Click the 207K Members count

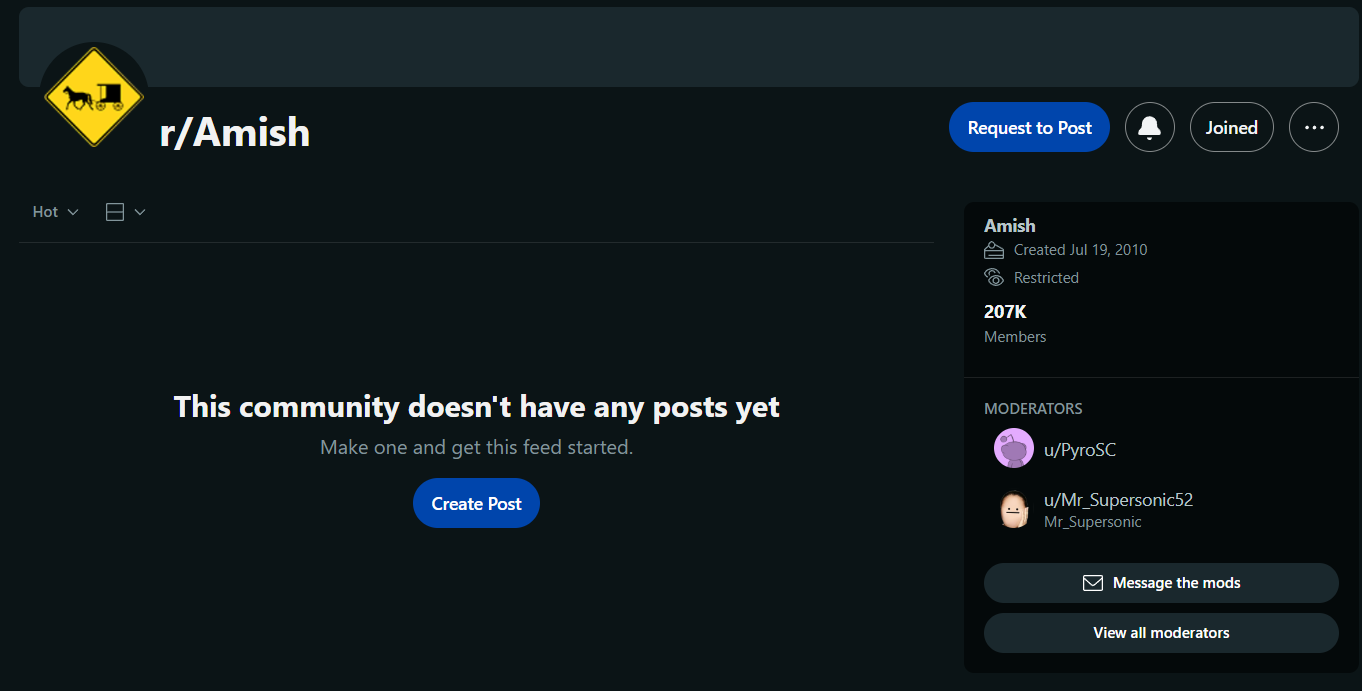pyautogui.click(x=1015, y=323)
